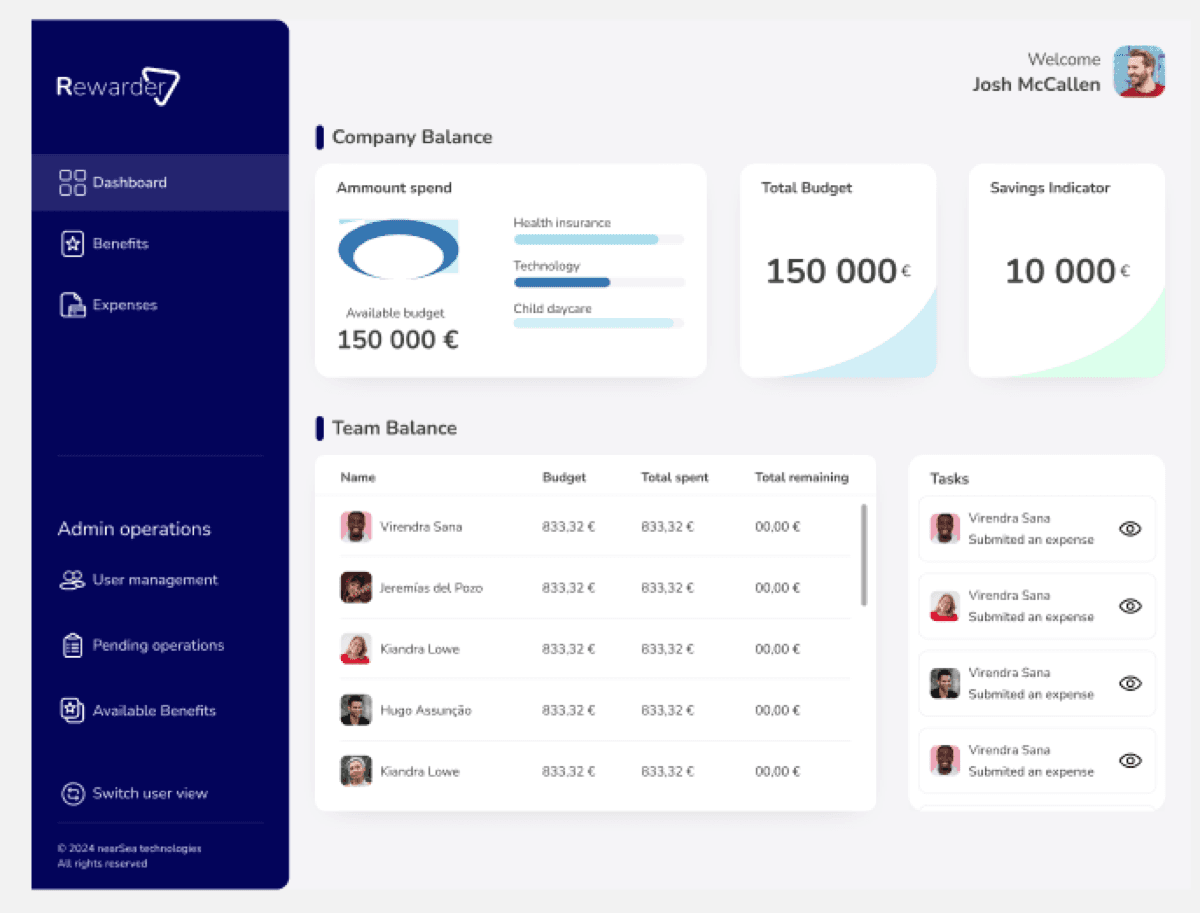
Task: Select the Pending operations link
Action: tap(158, 646)
